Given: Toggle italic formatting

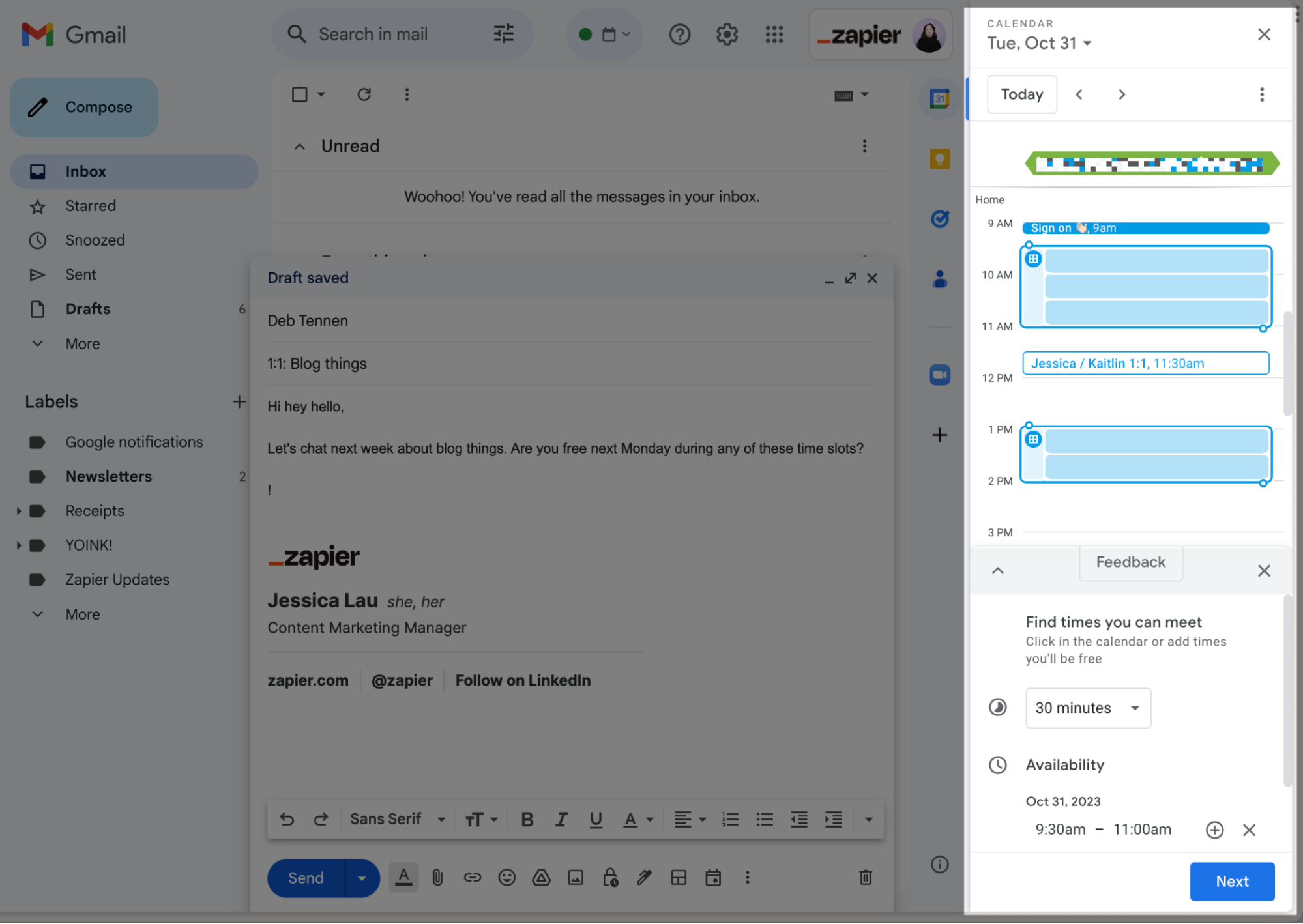Looking at the screenshot, I should coord(561,820).
